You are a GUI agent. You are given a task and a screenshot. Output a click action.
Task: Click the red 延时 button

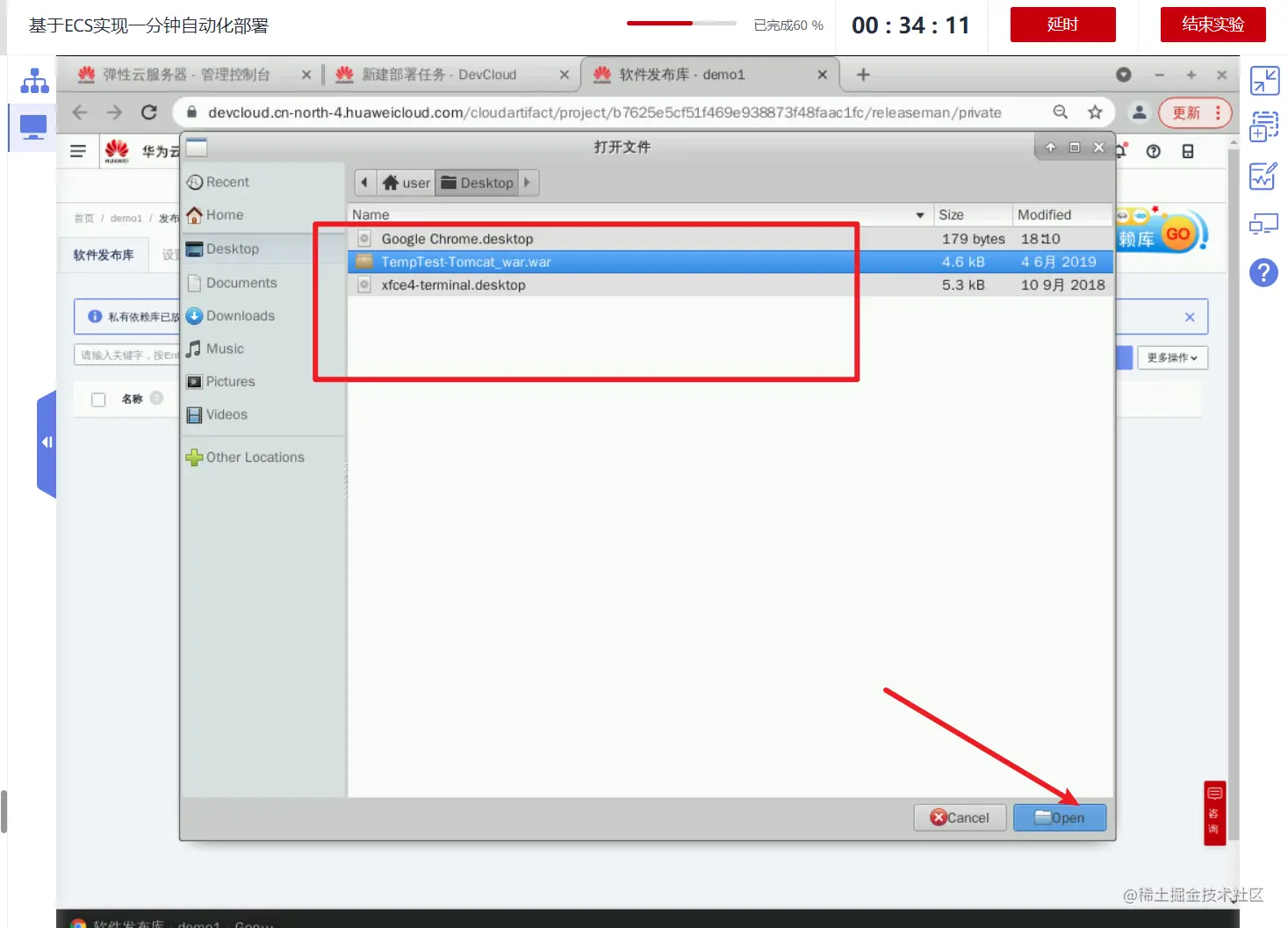click(1062, 25)
